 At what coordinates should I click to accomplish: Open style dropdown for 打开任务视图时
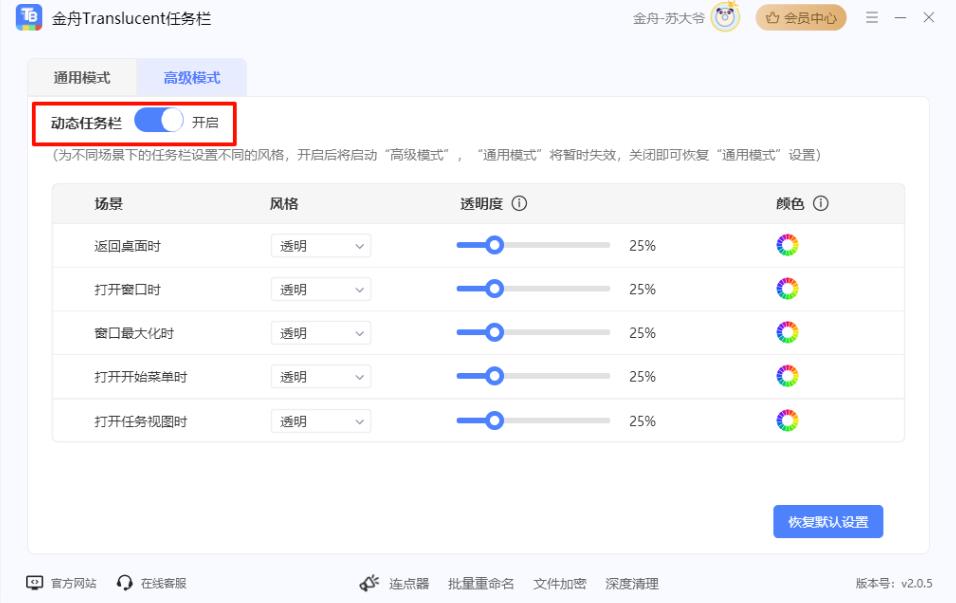coord(321,421)
